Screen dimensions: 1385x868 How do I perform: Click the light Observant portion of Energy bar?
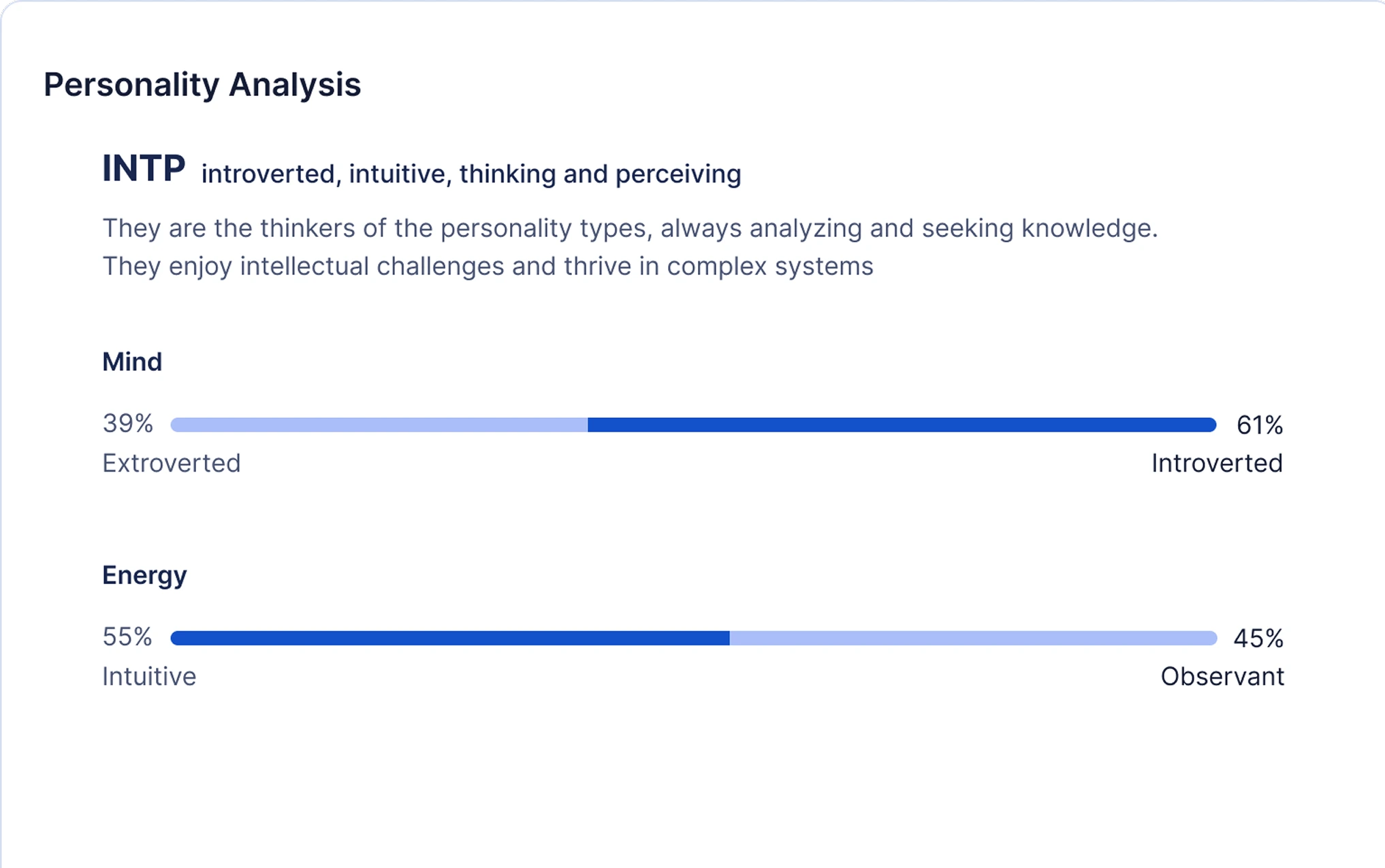(974, 638)
